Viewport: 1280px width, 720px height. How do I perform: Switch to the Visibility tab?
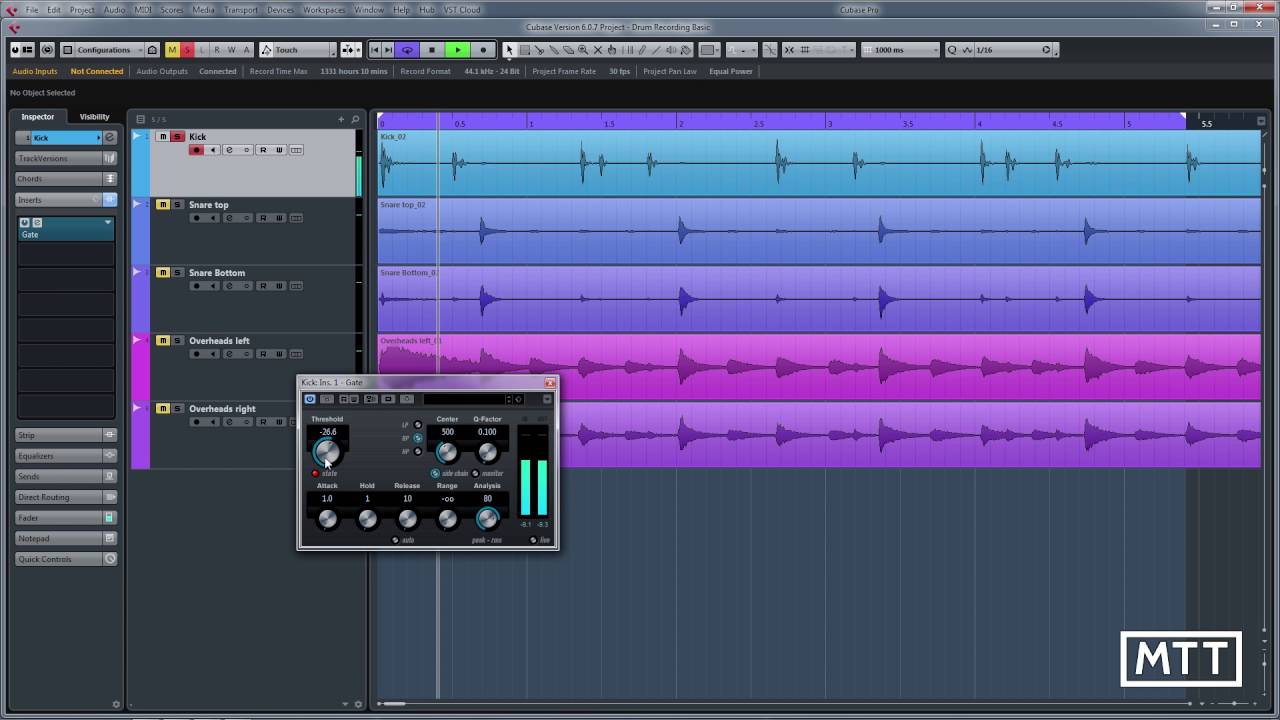coord(95,117)
